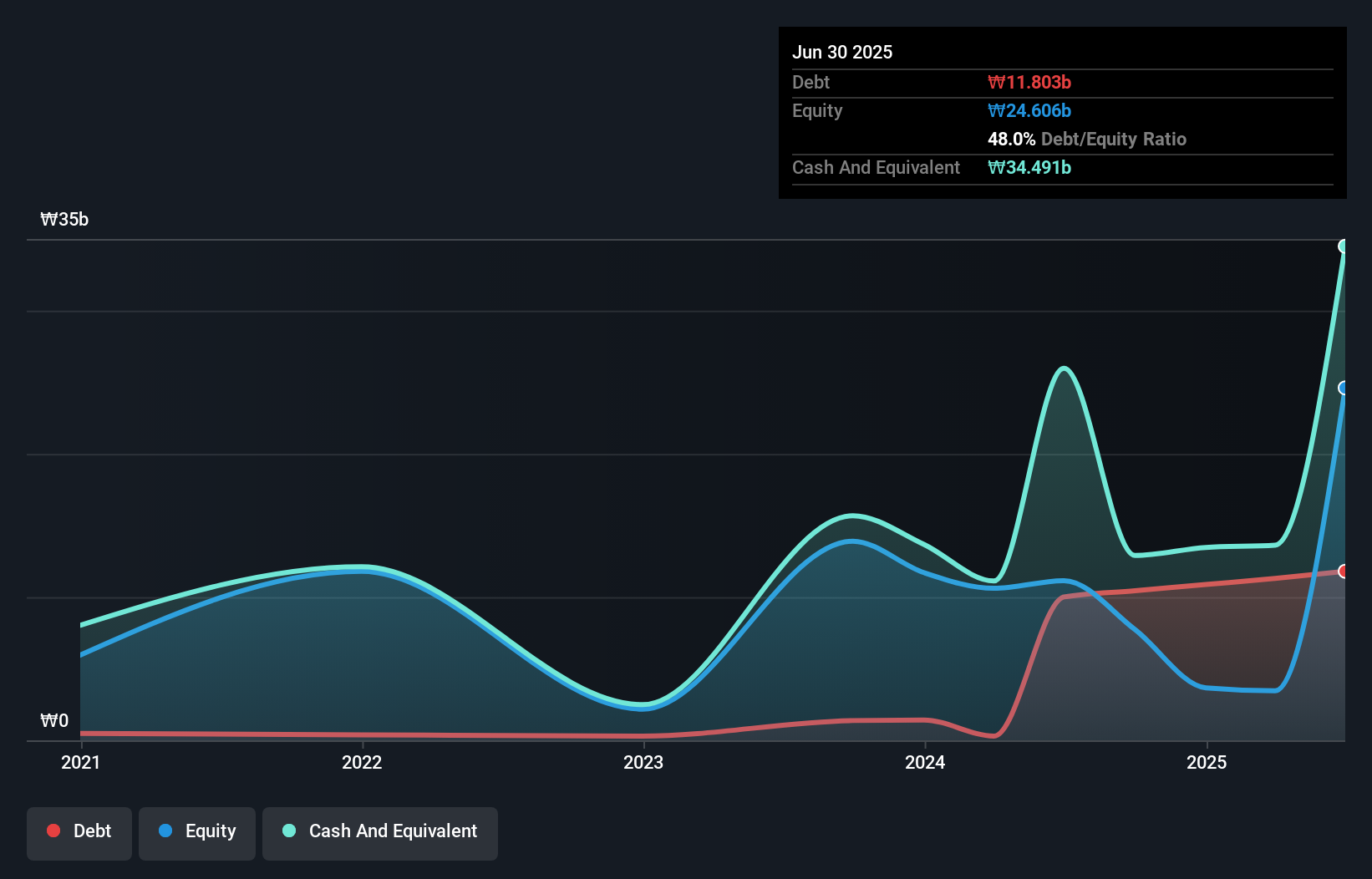Viewport: 1372px width, 879px height.
Task: Open details on the Debt/Equity Ratio row
Action: point(1086,140)
